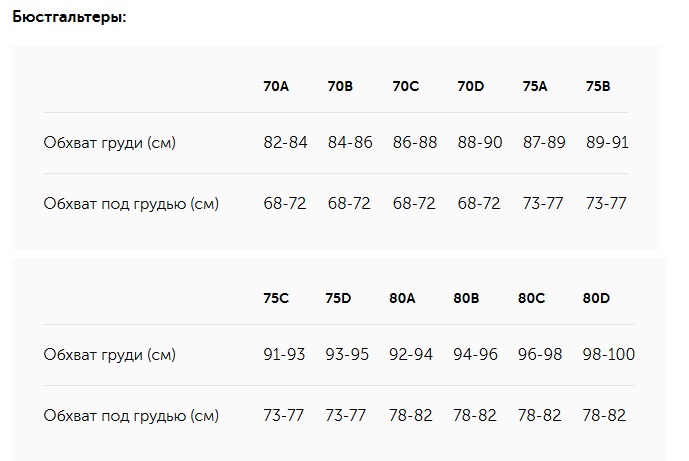Screen dimensions: 689x461
Task: Select the 70B size column header
Action: point(340,86)
